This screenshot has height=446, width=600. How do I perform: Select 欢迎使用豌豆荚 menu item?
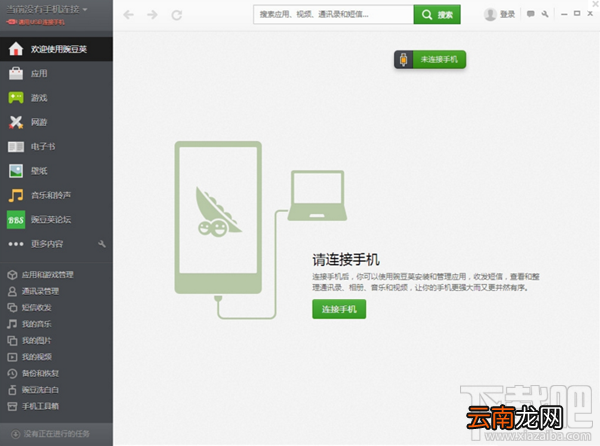56,49
